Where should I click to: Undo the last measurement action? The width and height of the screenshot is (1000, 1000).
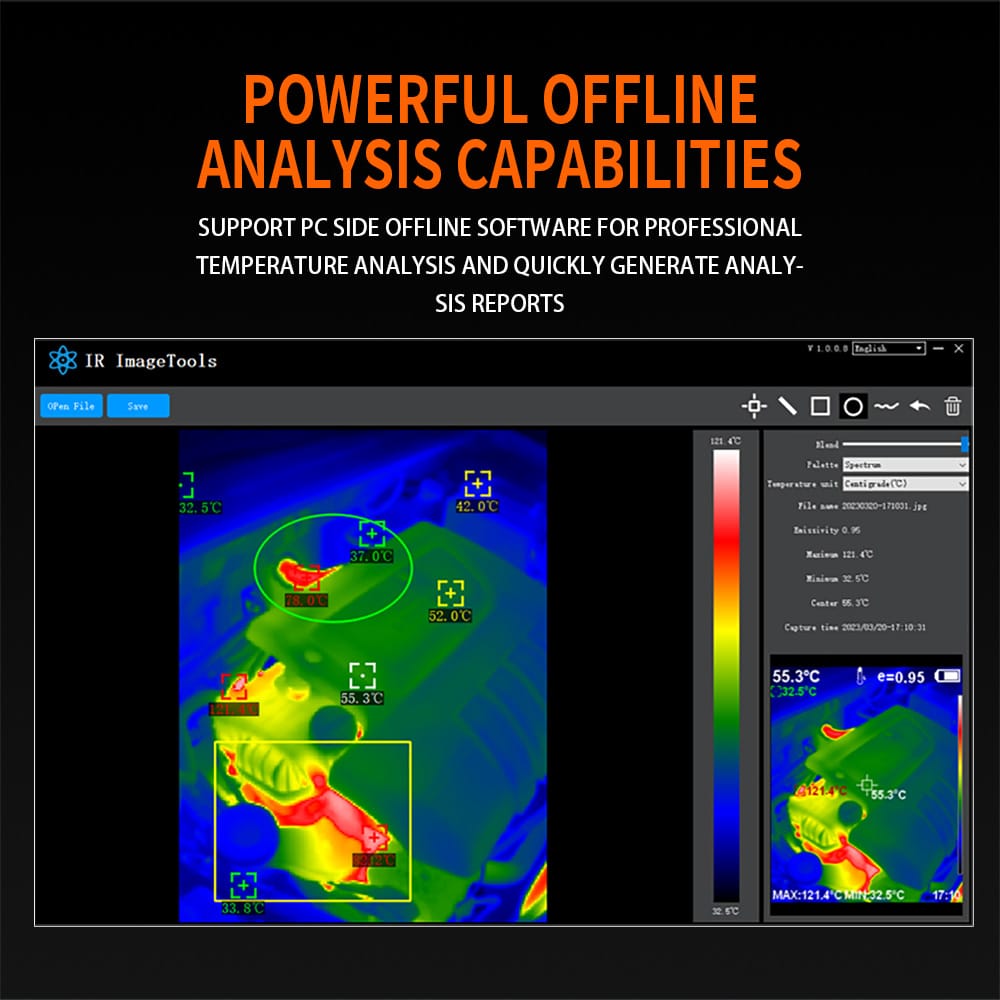point(920,406)
